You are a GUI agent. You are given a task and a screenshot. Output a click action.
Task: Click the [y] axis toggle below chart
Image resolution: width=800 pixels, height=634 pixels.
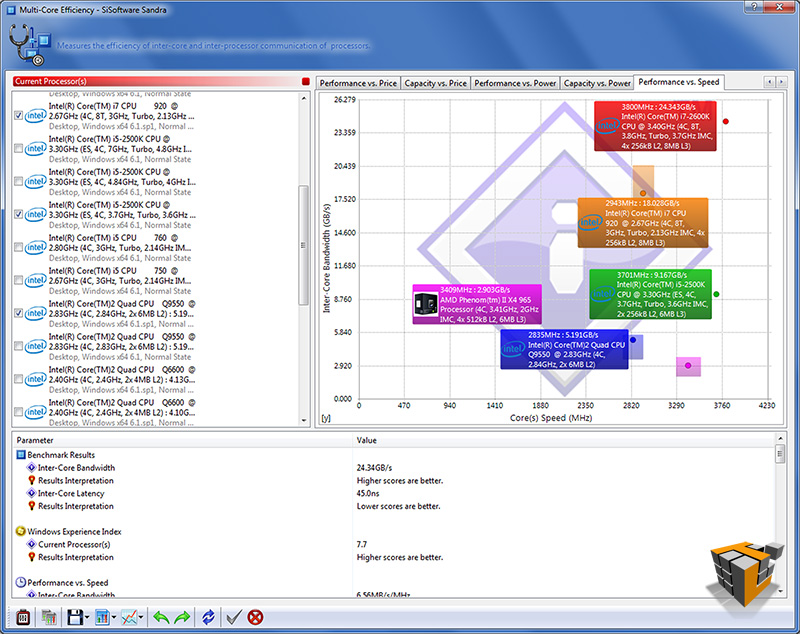pos(326,418)
